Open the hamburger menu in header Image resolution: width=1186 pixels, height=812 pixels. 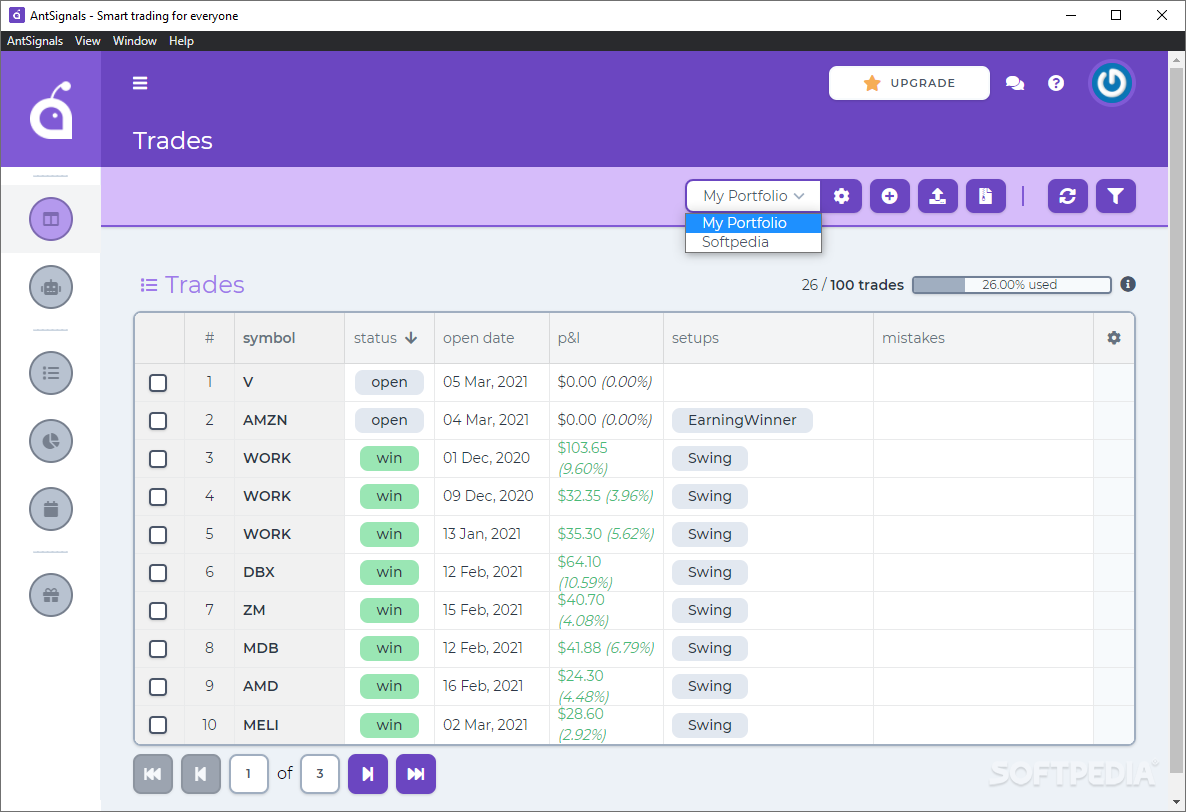coord(140,83)
